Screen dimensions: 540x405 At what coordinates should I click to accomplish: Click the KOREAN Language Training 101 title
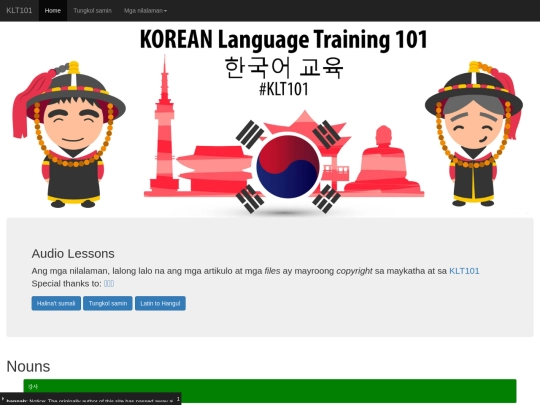283,39
